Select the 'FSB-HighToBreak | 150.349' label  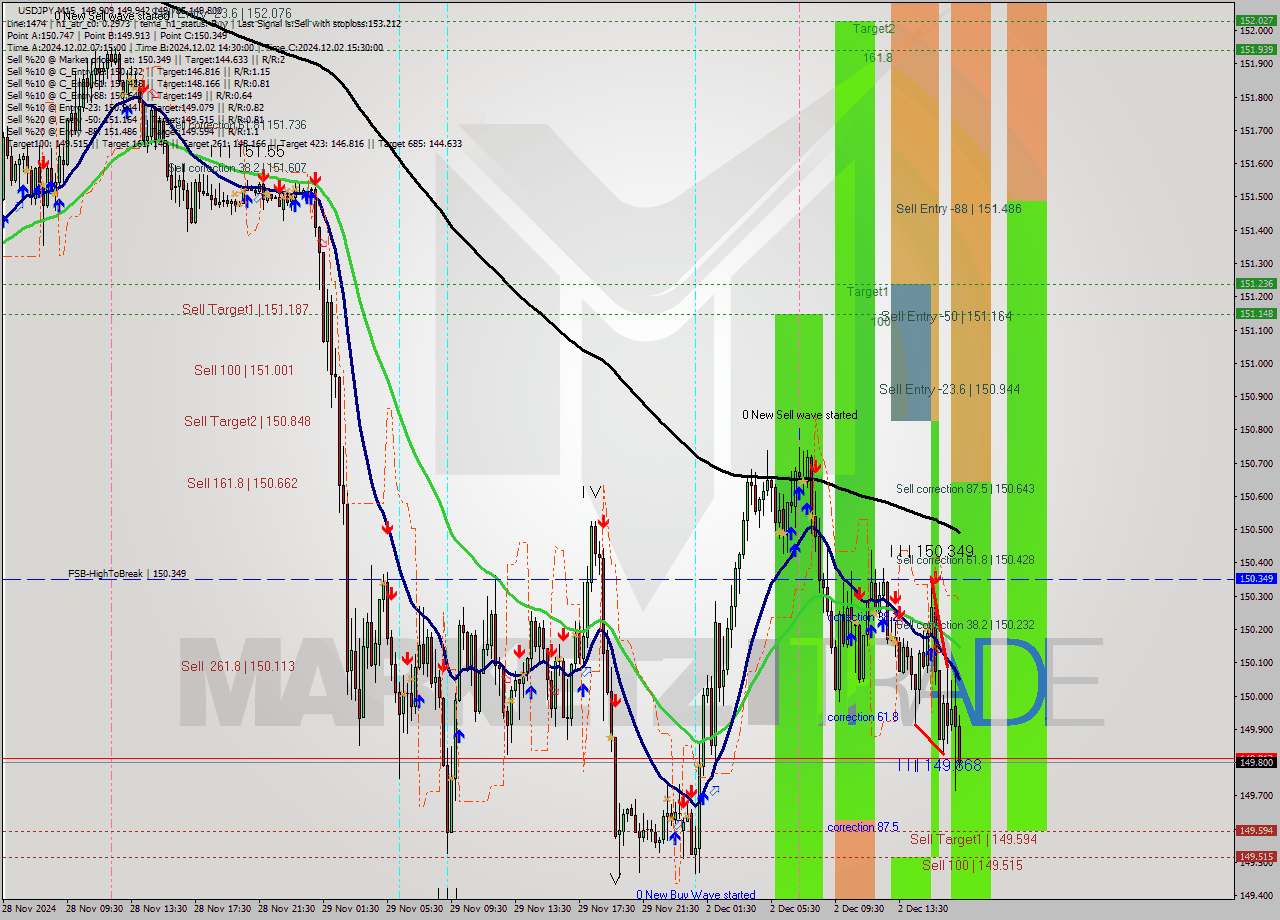[127, 574]
